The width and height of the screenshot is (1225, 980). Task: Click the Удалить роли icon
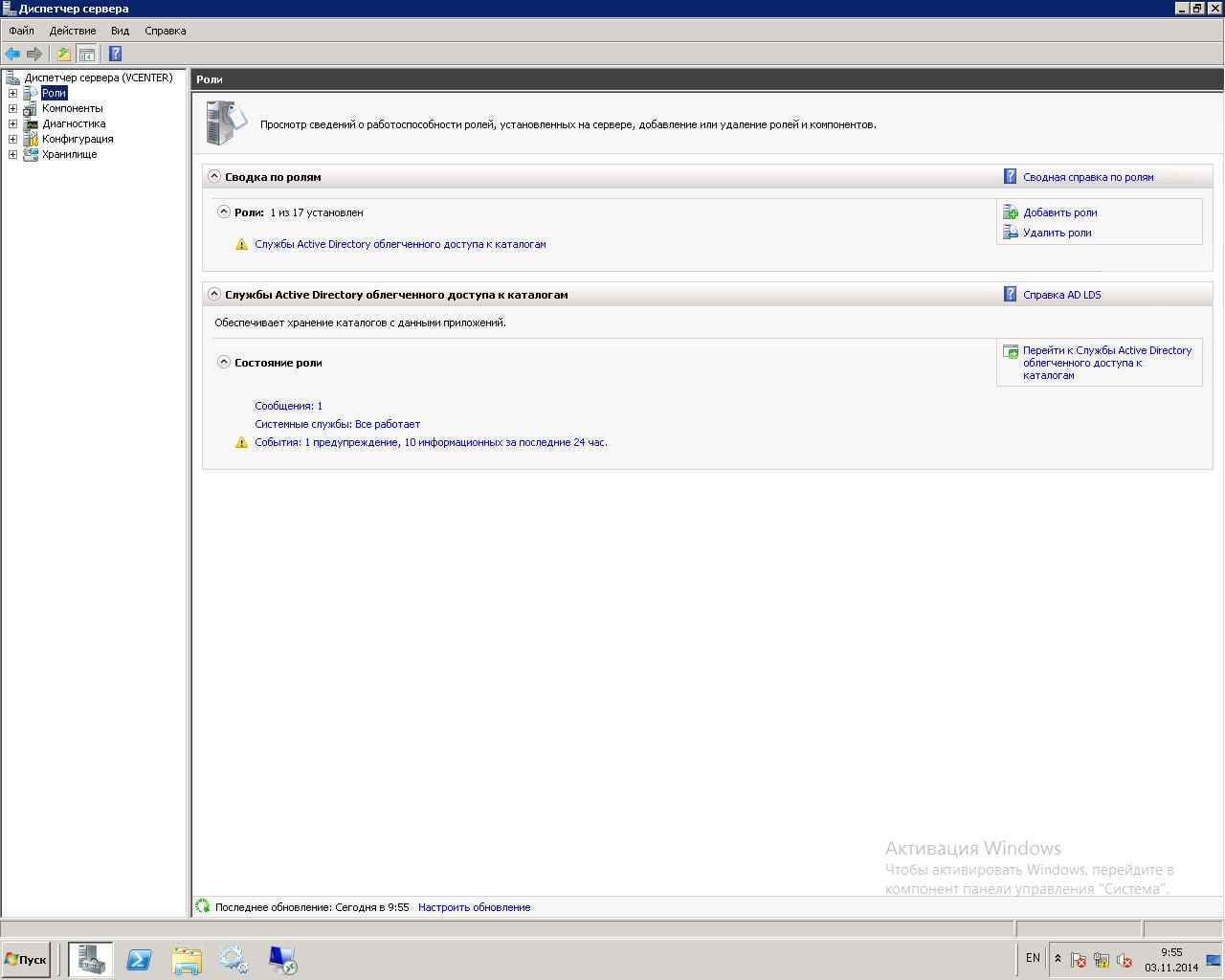pos(1011,233)
